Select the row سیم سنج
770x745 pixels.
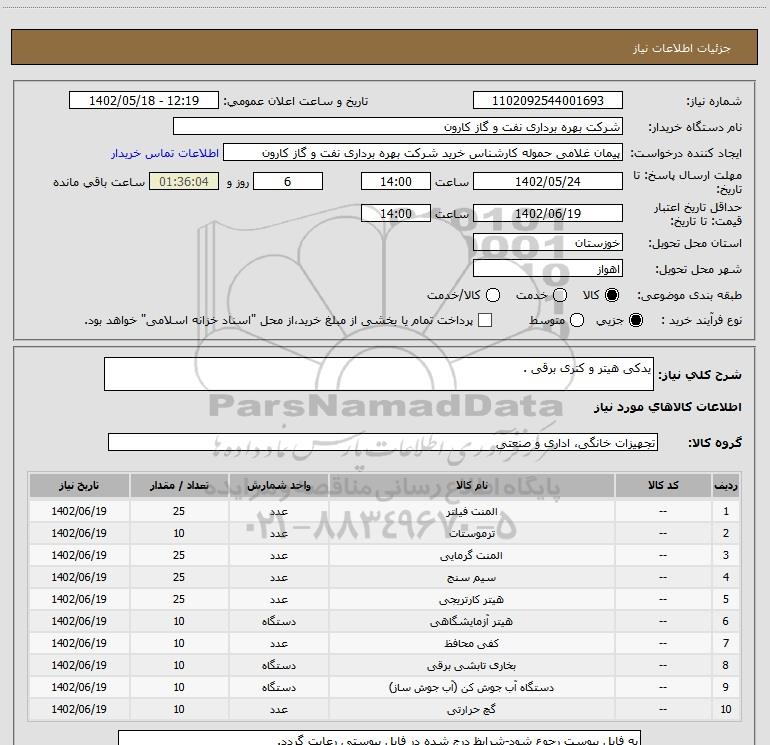[384, 578]
